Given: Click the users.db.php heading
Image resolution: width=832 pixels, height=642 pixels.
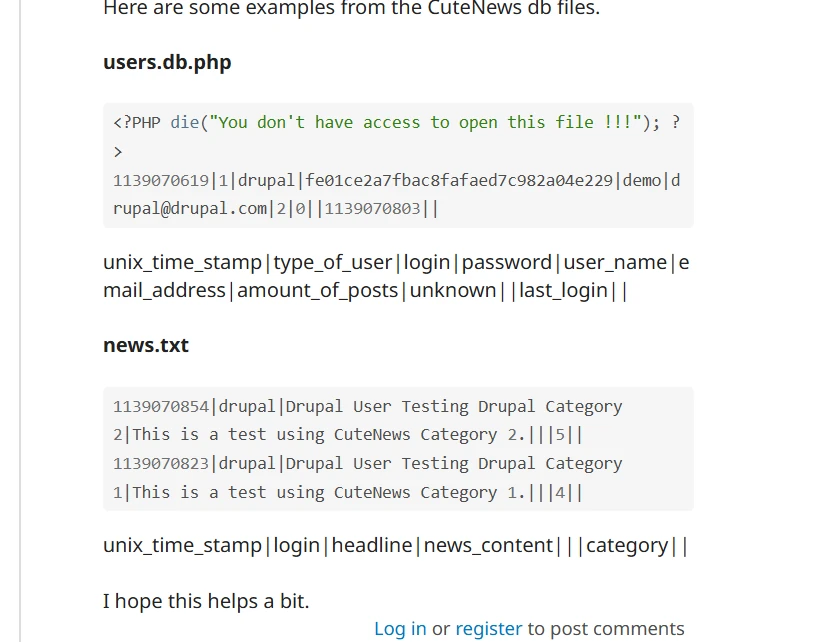Looking at the screenshot, I should 167,62.
